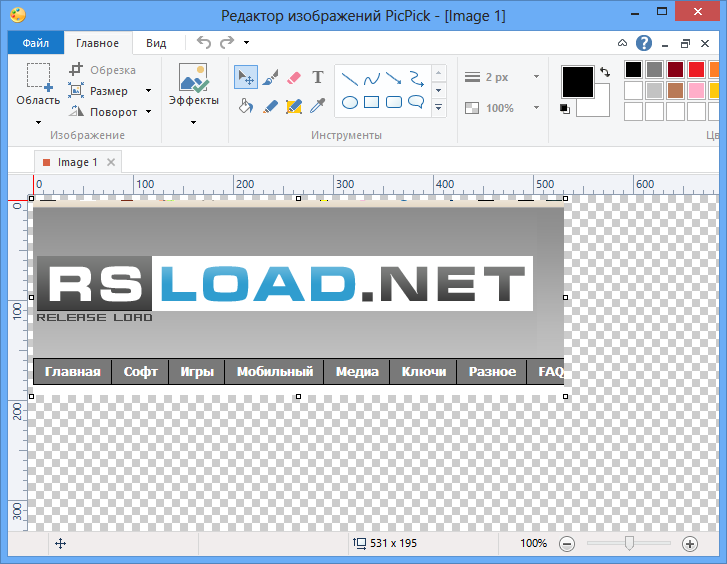The height and width of the screenshot is (564, 727).
Task: Click the Undo arrow
Action: tap(204, 43)
